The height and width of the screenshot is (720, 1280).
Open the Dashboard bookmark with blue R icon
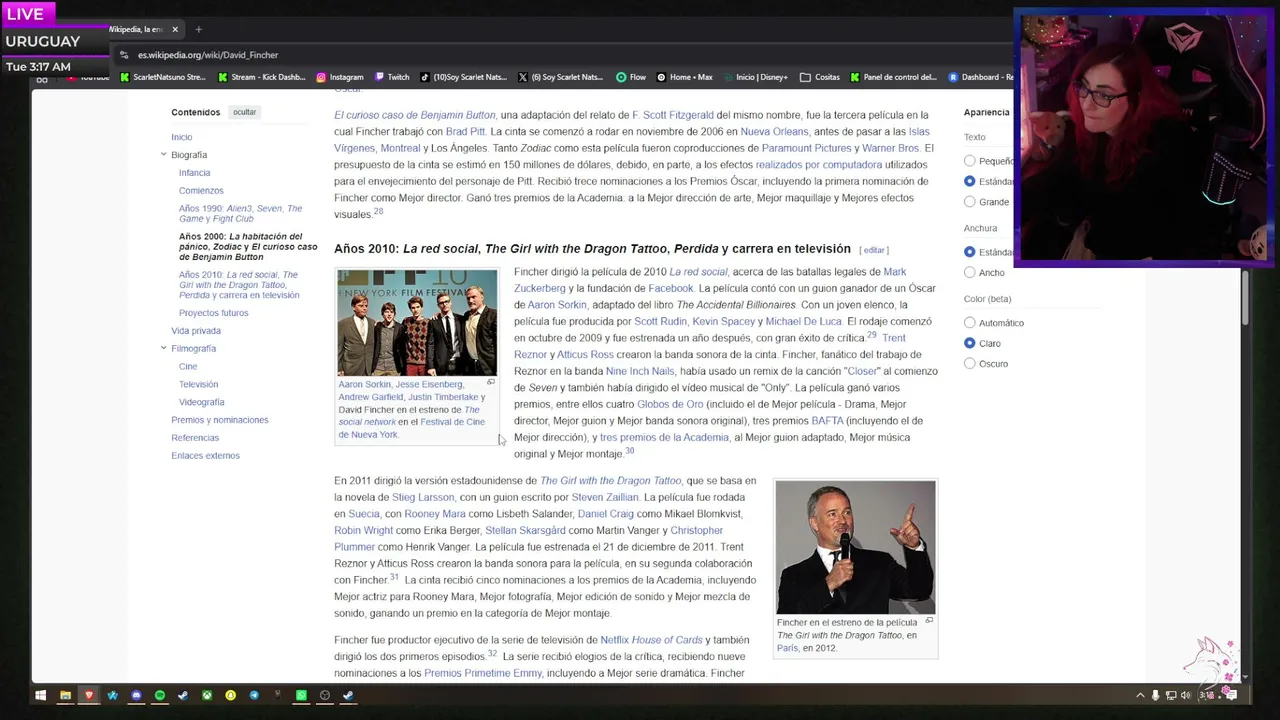(x=978, y=77)
